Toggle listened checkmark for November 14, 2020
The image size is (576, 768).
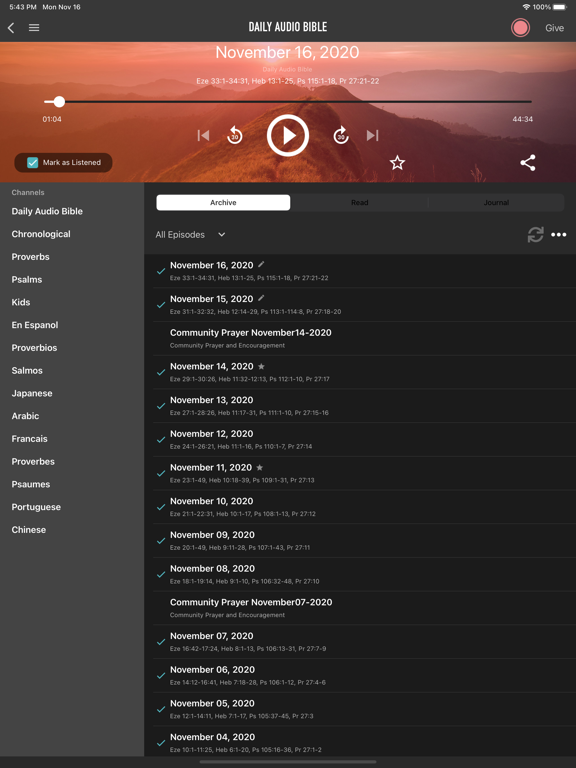pyautogui.click(x=161, y=372)
